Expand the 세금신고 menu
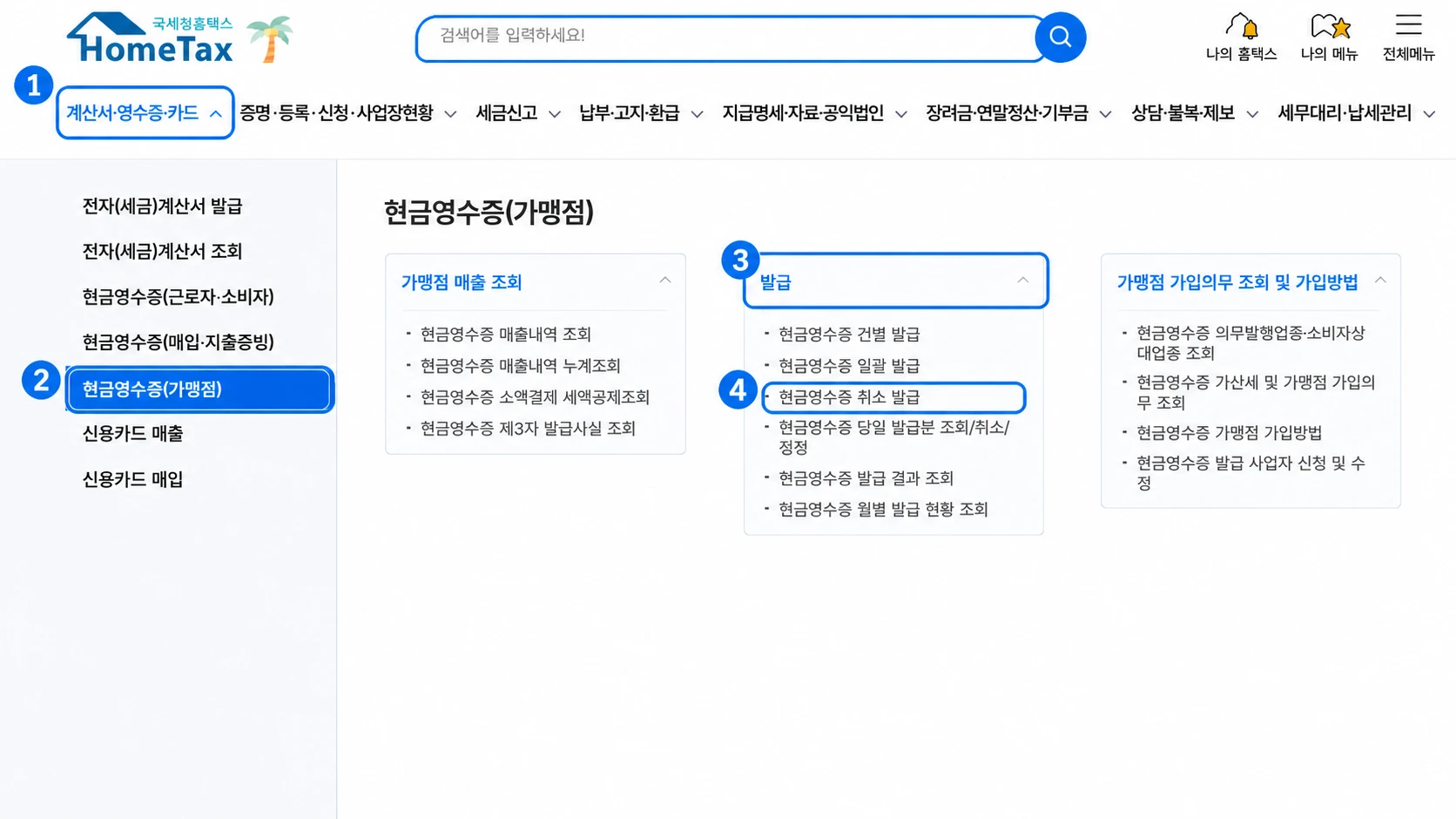 (518, 113)
